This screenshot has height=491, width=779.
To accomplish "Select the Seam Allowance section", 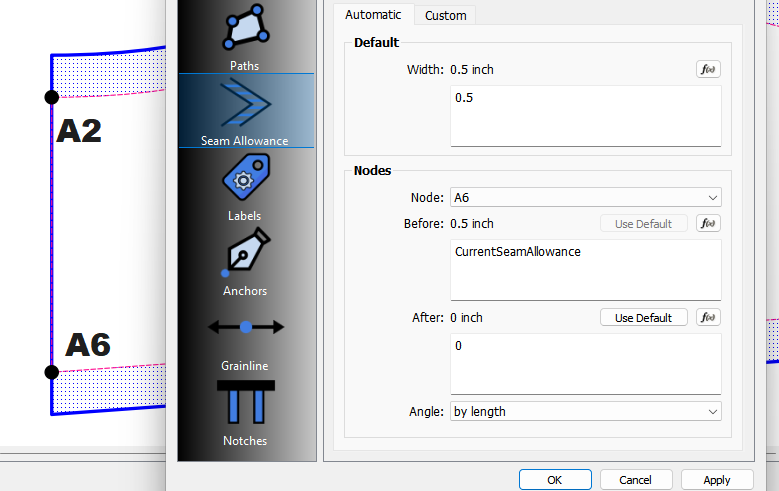I will tap(245, 110).
